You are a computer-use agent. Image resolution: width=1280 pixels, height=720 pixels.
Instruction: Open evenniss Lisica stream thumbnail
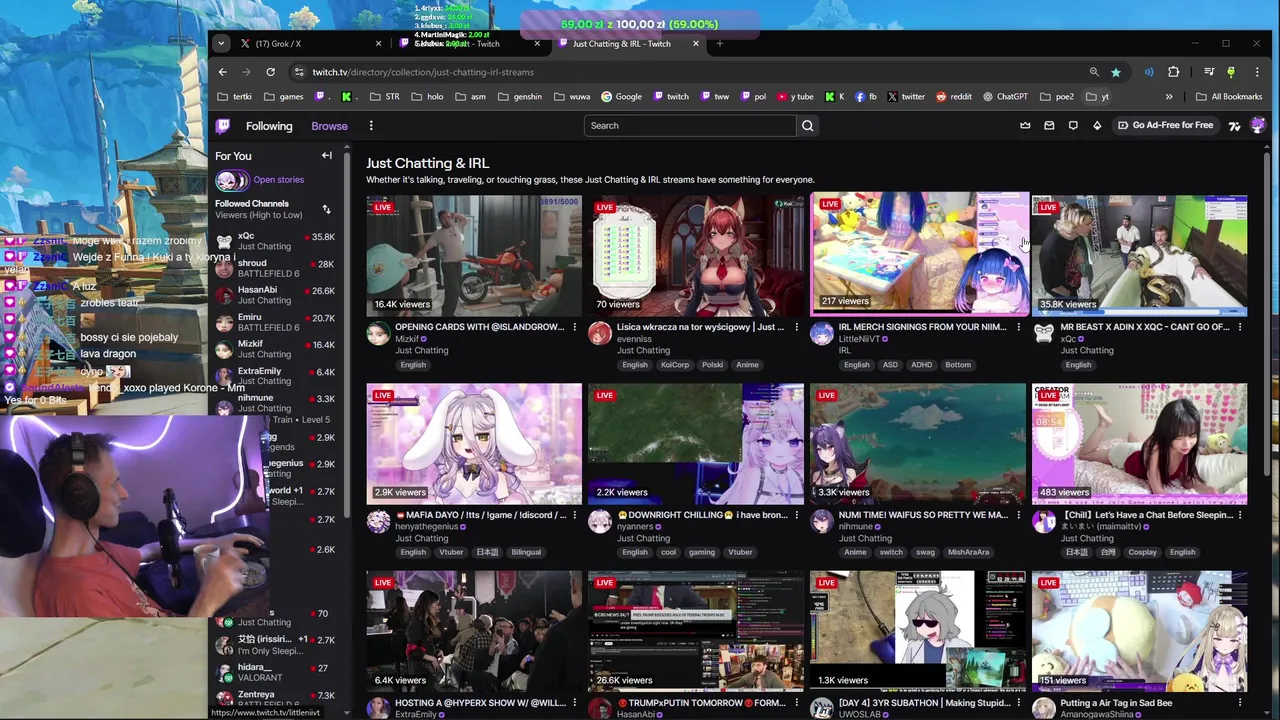[696, 255]
